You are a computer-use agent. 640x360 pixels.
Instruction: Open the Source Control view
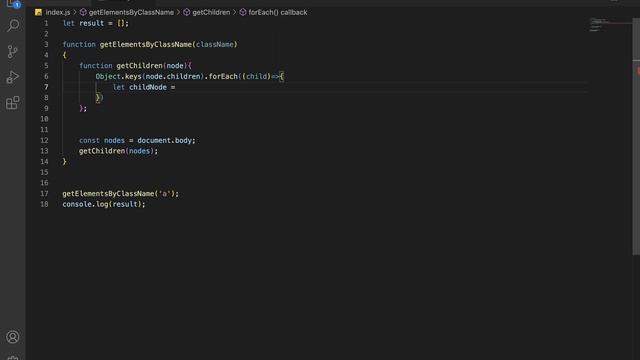pyautogui.click(x=13, y=51)
